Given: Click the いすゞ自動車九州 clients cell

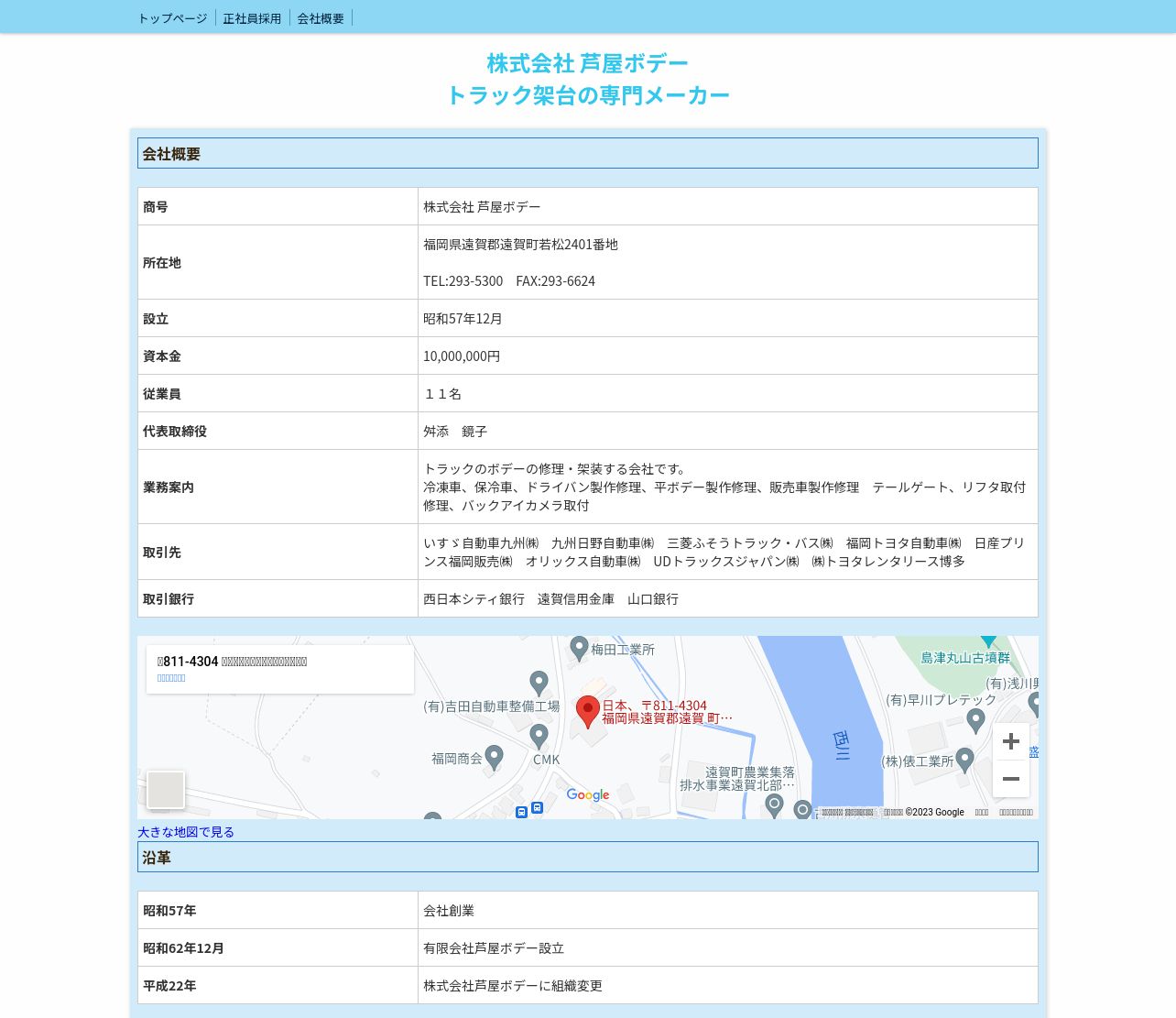Looking at the screenshot, I should click(727, 552).
